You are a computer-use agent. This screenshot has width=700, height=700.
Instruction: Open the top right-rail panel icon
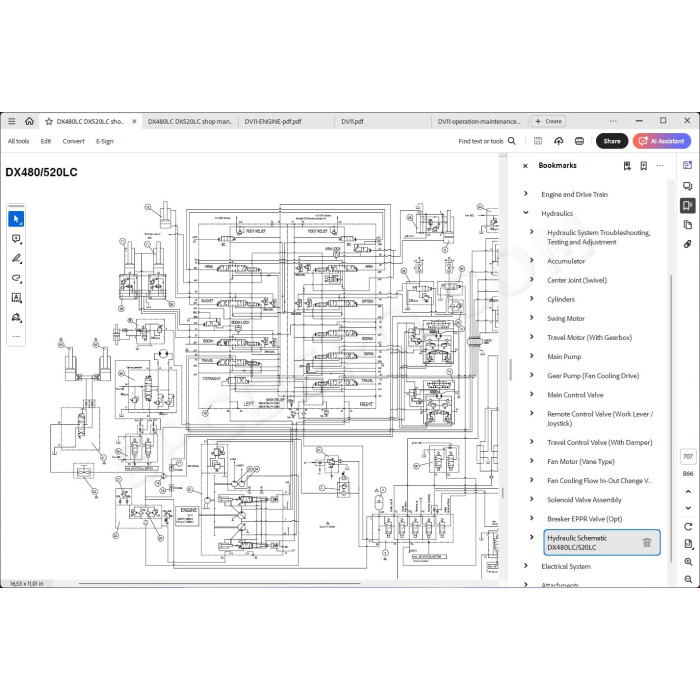pyautogui.click(x=688, y=165)
